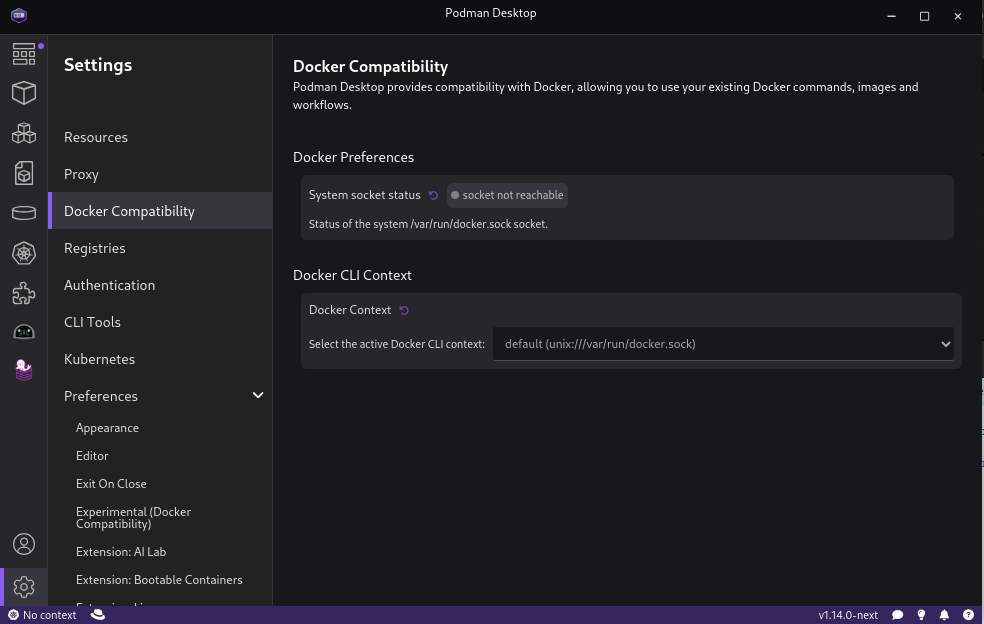Navigate to the Pods view
984x624 pixels.
pos(24,133)
